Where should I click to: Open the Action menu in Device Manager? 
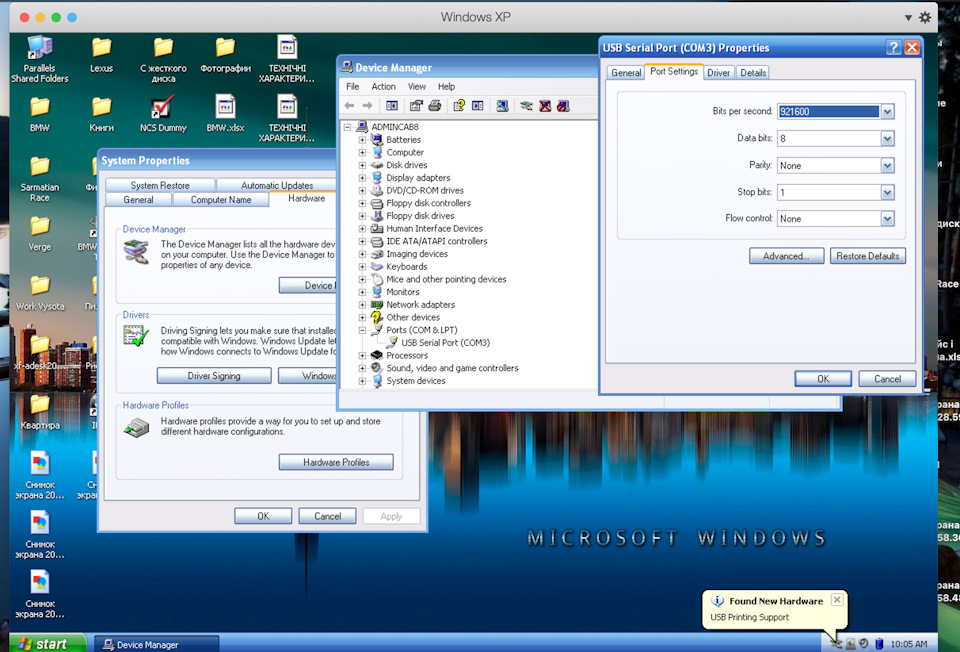383,86
